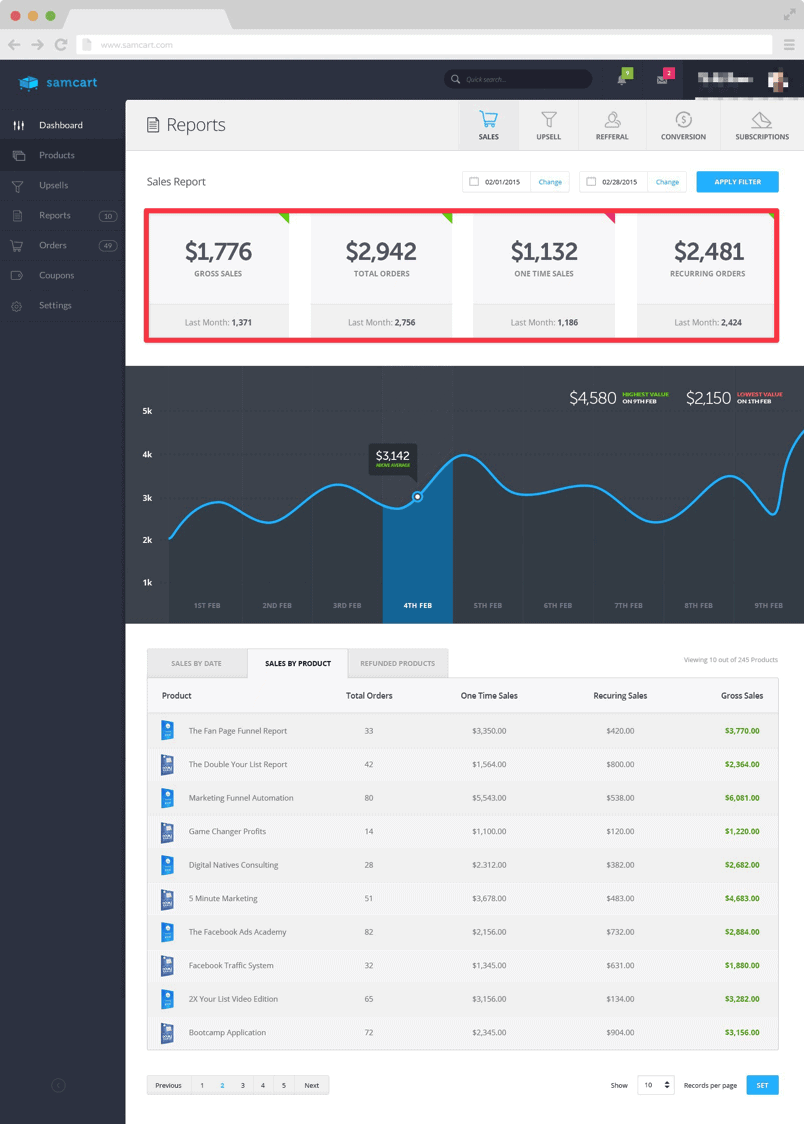
Task: Switch to Sales By Date tab
Action: 196,664
